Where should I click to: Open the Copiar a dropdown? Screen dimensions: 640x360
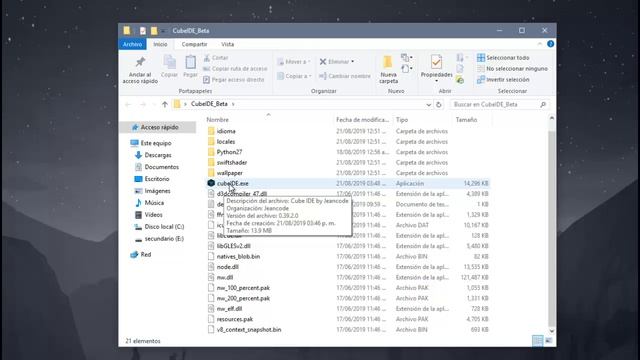pos(294,76)
